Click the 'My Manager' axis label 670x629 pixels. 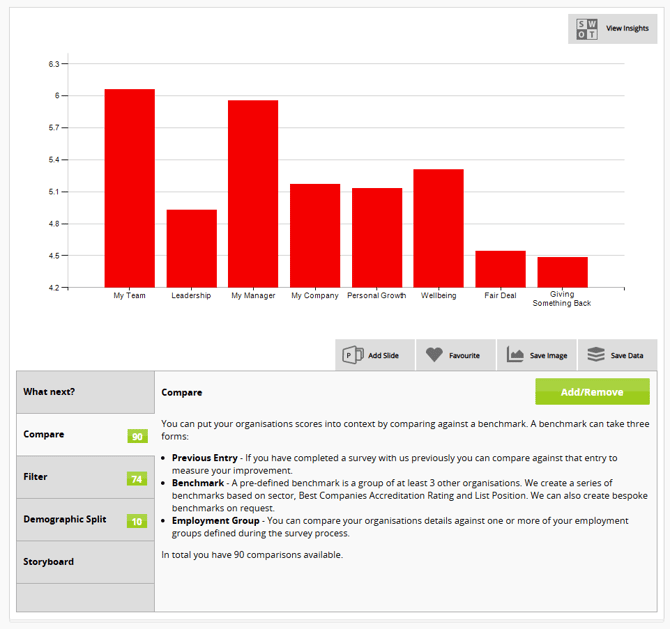click(x=253, y=295)
